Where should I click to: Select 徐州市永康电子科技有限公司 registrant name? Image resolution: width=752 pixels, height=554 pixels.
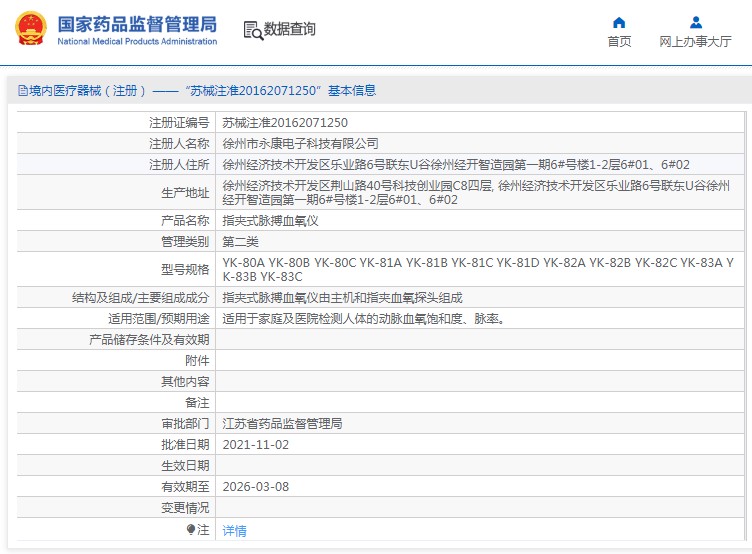coord(300,143)
